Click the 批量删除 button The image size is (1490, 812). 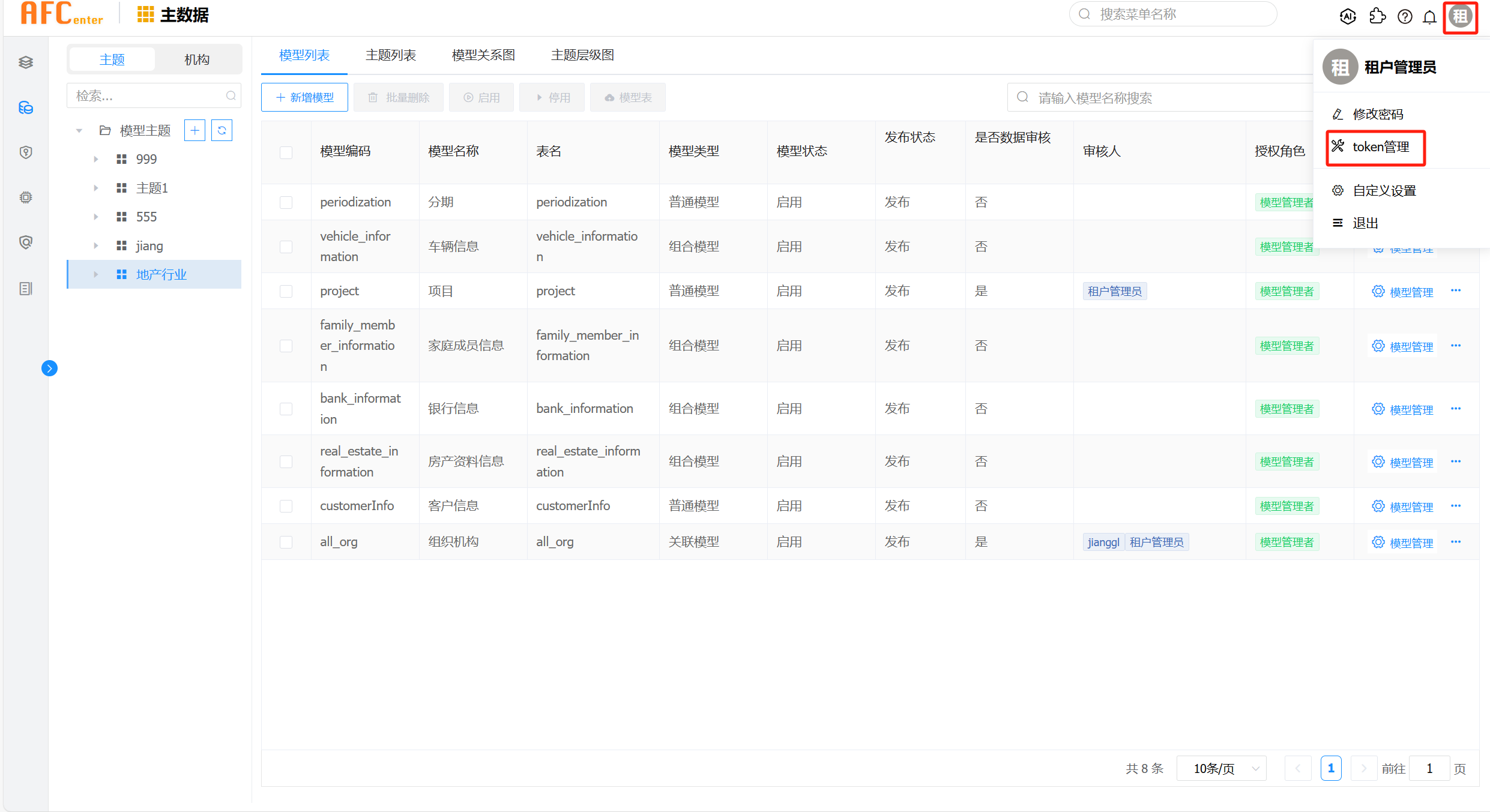399,97
